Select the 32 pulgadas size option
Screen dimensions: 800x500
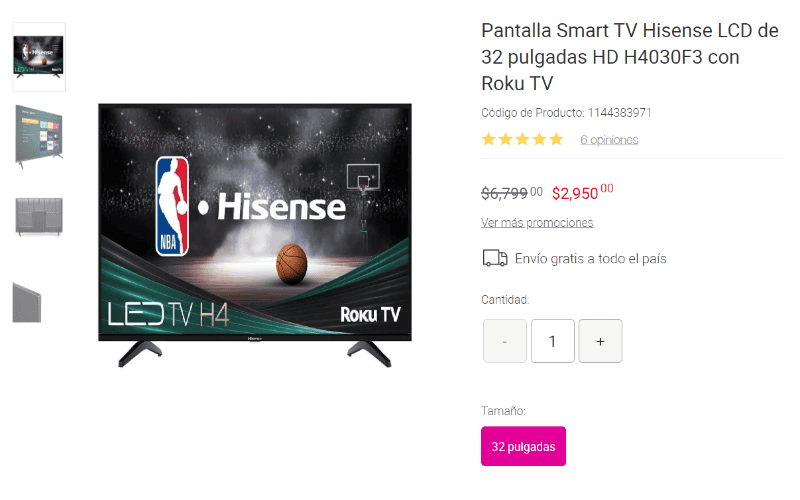523,446
